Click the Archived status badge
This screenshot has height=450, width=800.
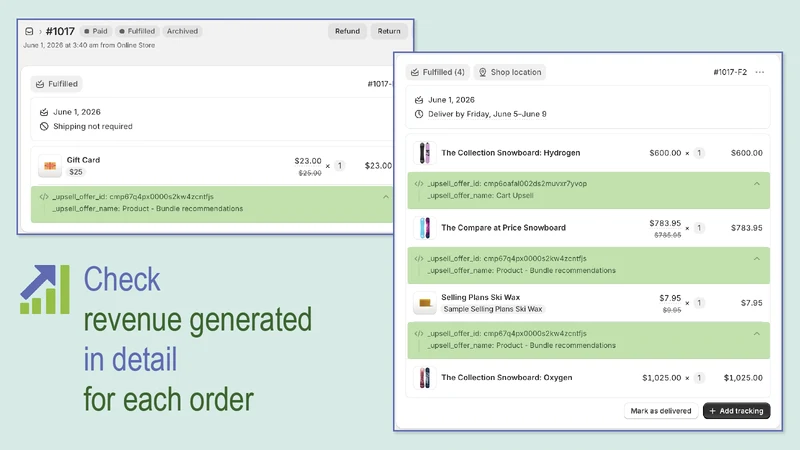pos(182,31)
